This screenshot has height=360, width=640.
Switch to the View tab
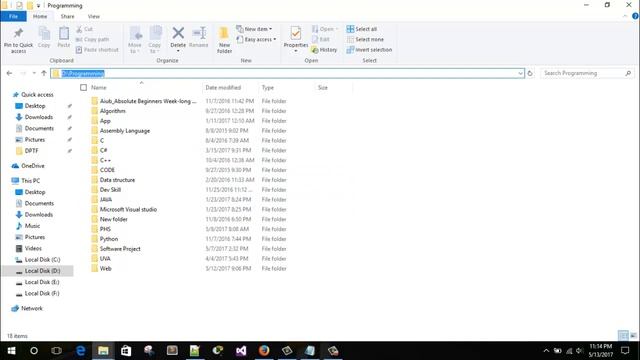point(93,16)
